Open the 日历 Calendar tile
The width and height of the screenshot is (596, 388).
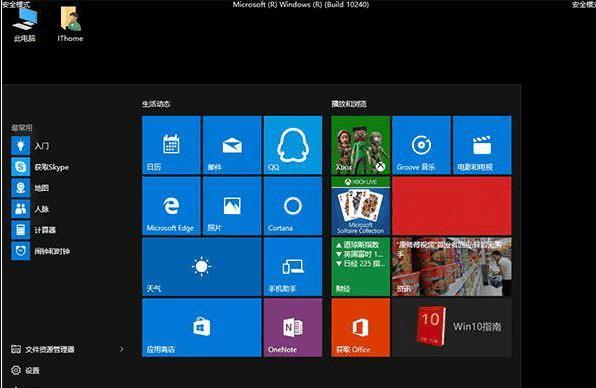(171, 145)
